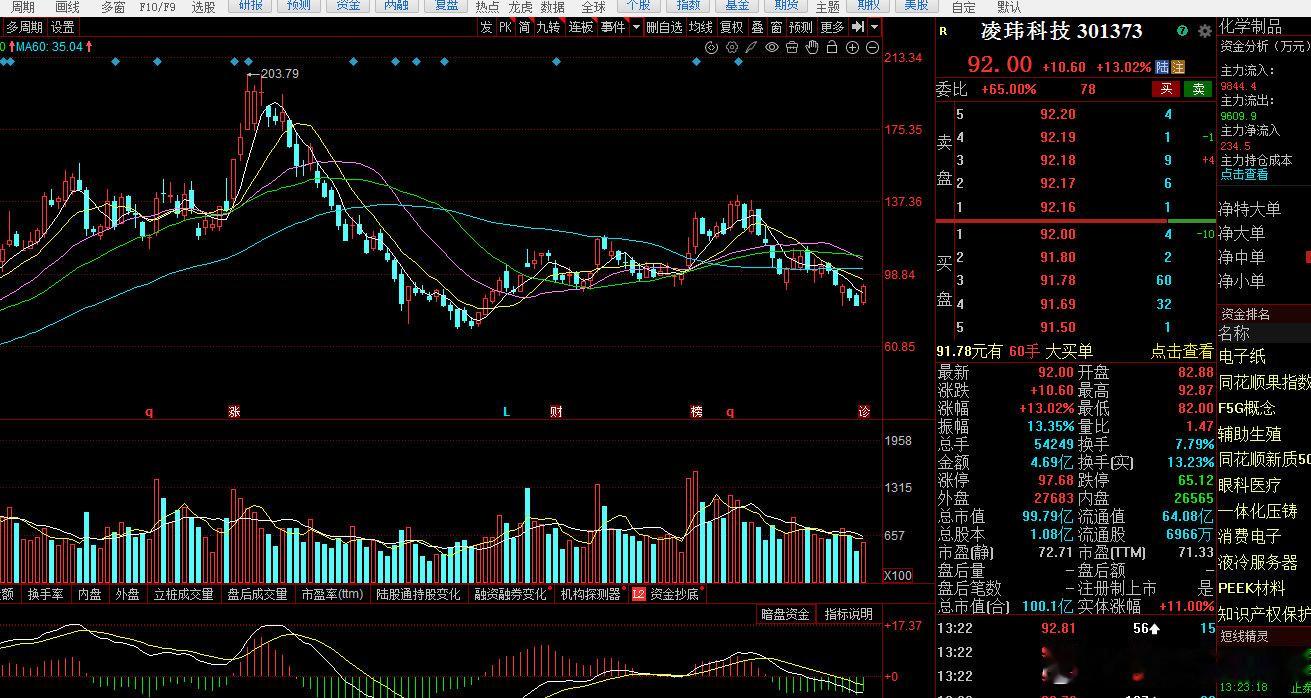
Task: Open the 更多 more options menu
Action: 832,27
